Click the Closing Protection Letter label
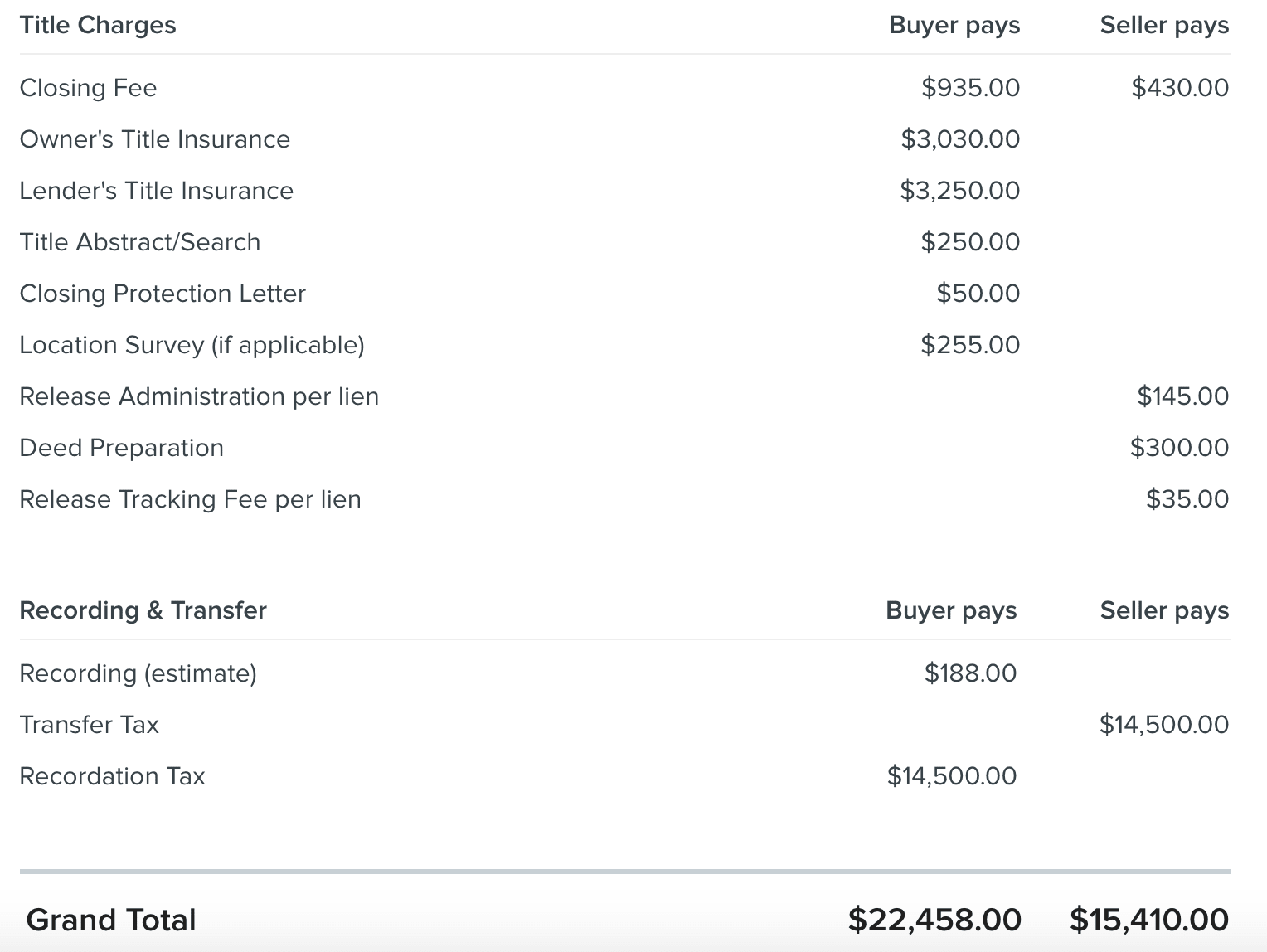 163,294
